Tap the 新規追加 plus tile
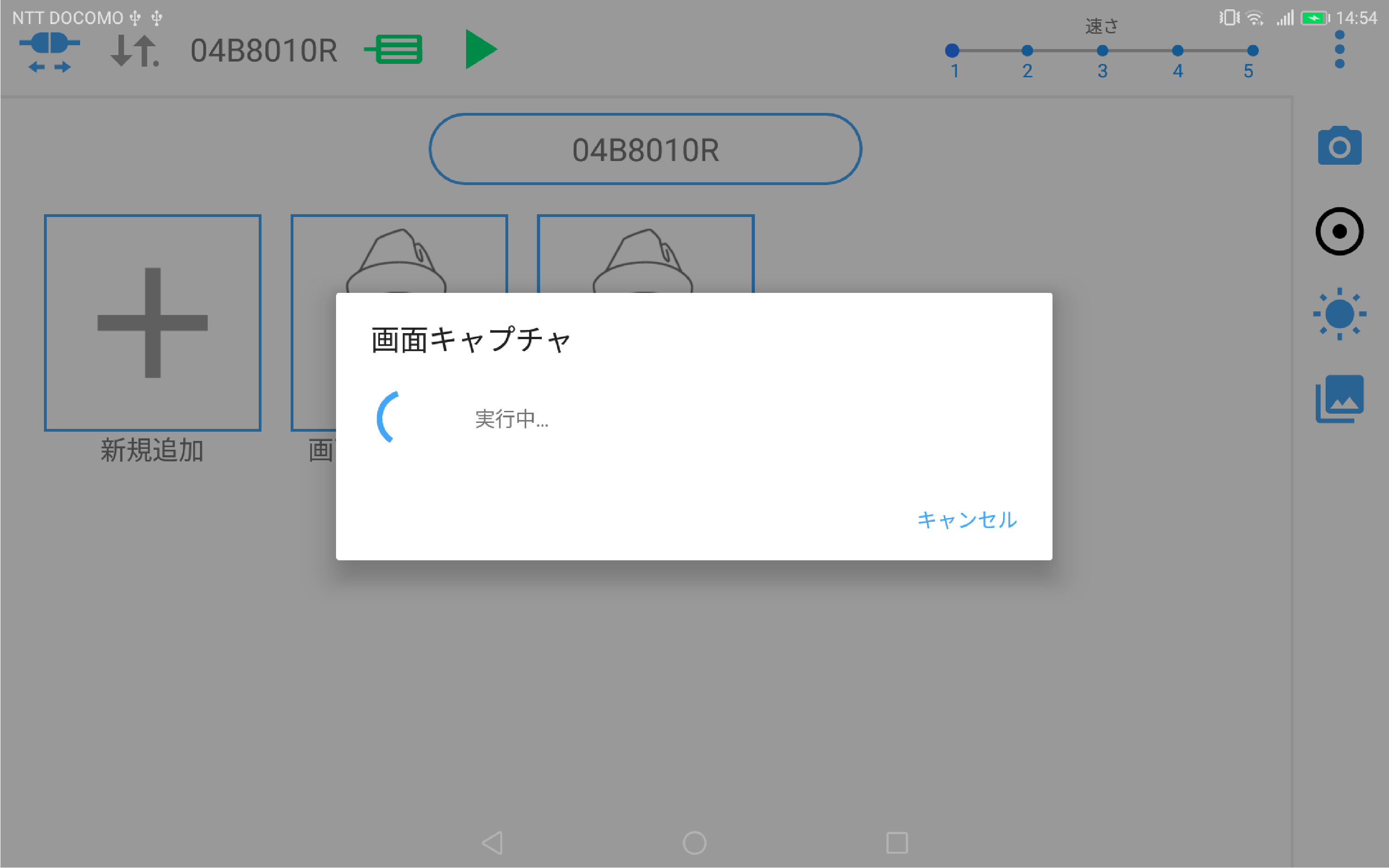Image resolution: width=1389 pixels, height=868 pixels. click(153, 322)
